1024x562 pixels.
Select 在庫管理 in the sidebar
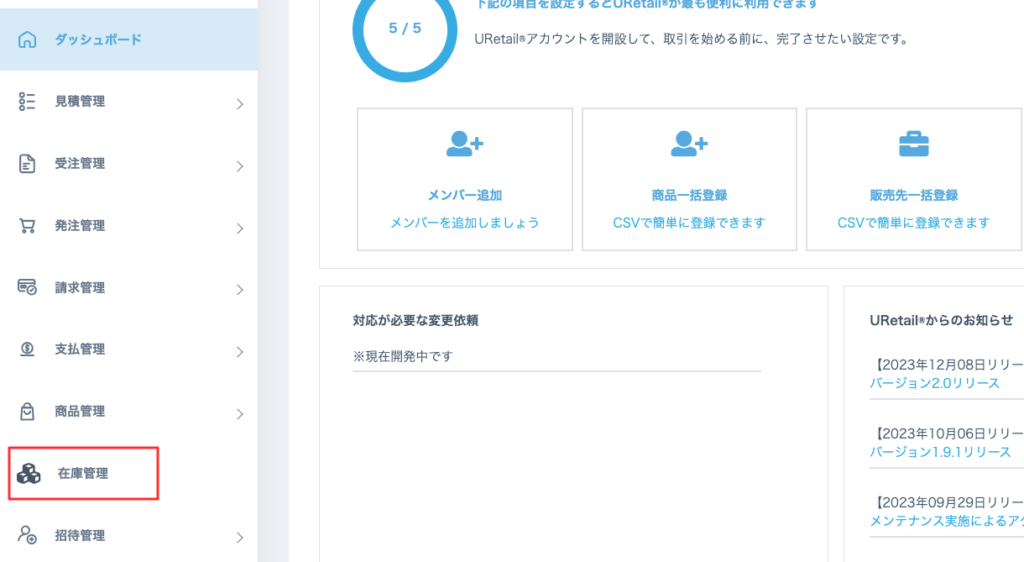(x=83, y=474)
